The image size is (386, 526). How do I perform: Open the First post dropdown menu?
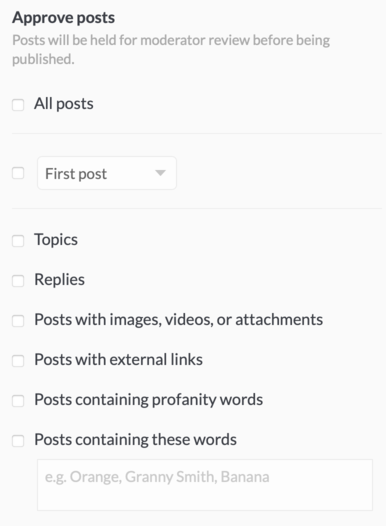[107, 173]
